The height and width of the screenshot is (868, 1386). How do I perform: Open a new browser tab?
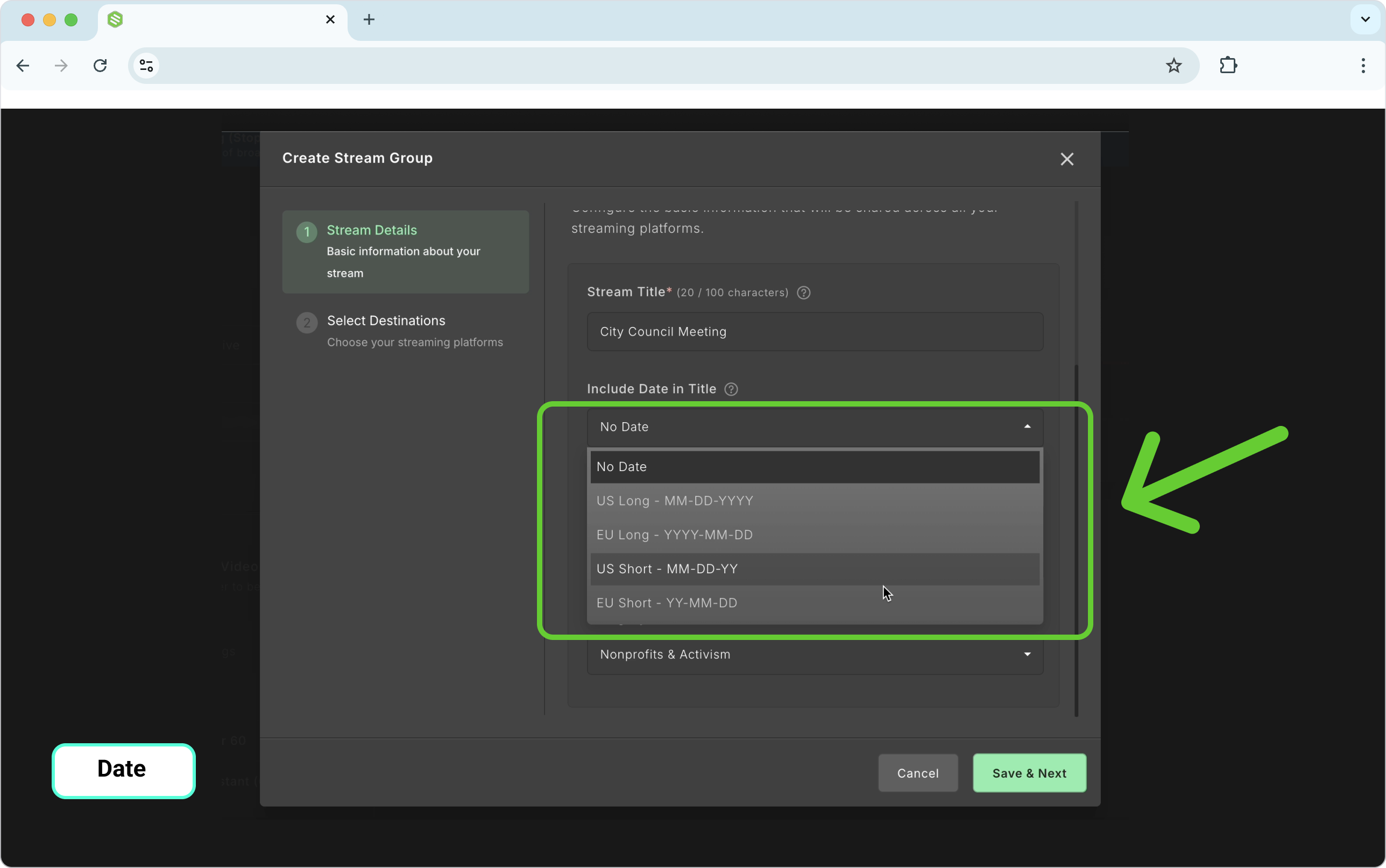click(x=369, y=19)
